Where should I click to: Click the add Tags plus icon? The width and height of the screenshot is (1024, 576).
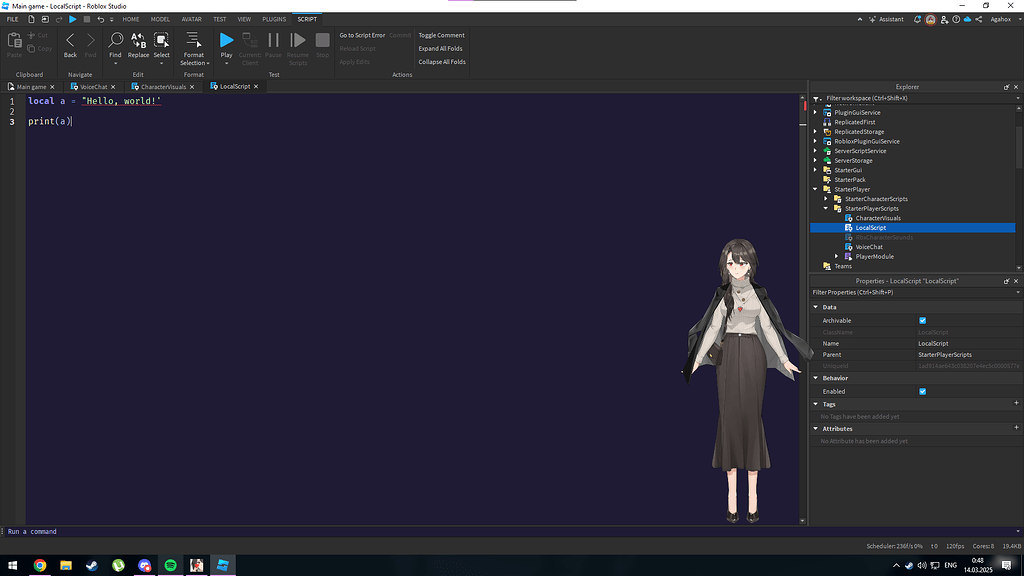(x=1015, y=404)
